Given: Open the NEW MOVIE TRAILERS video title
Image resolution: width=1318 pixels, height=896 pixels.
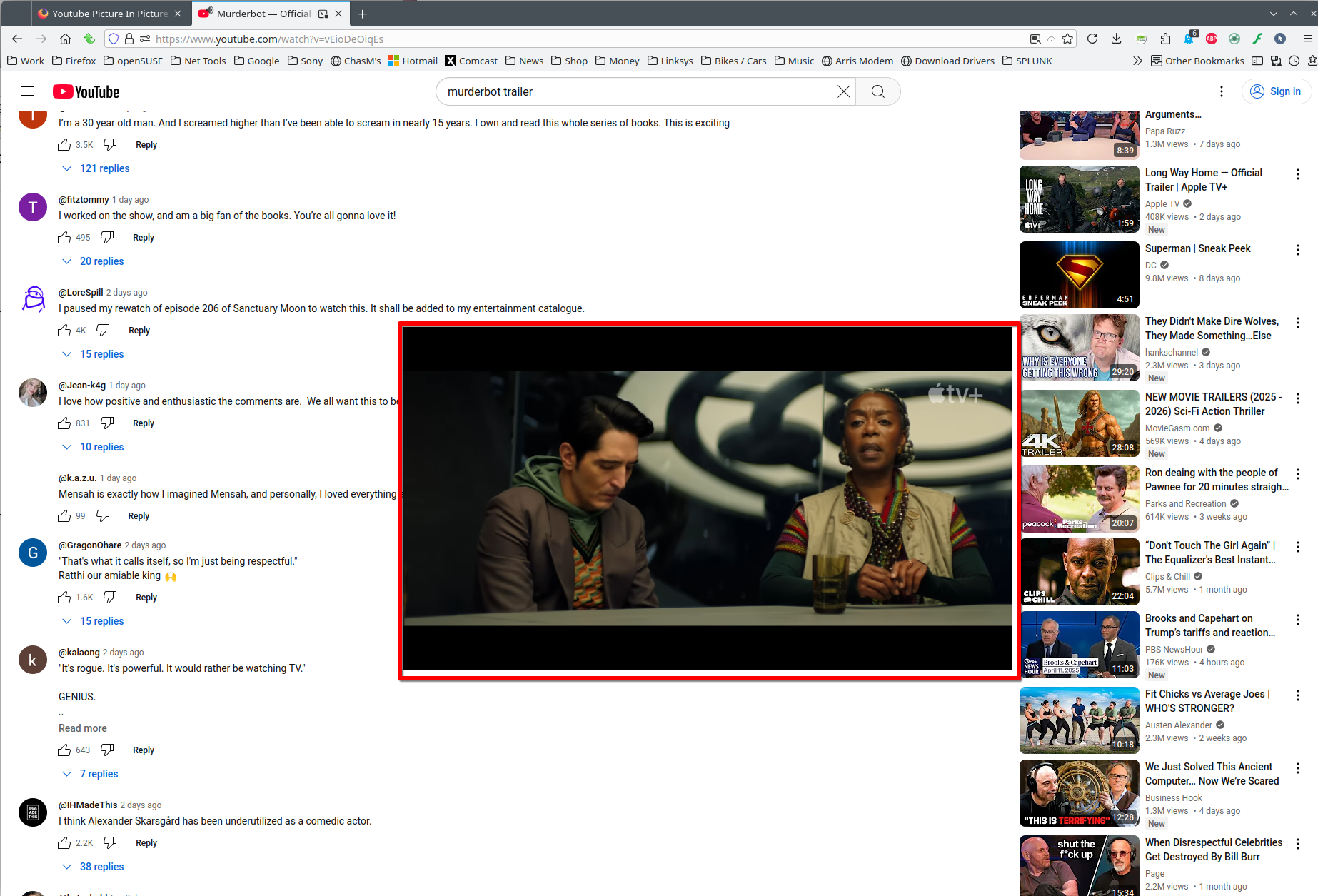Looking at the screenshot, I should click(x=1213, y=404).
